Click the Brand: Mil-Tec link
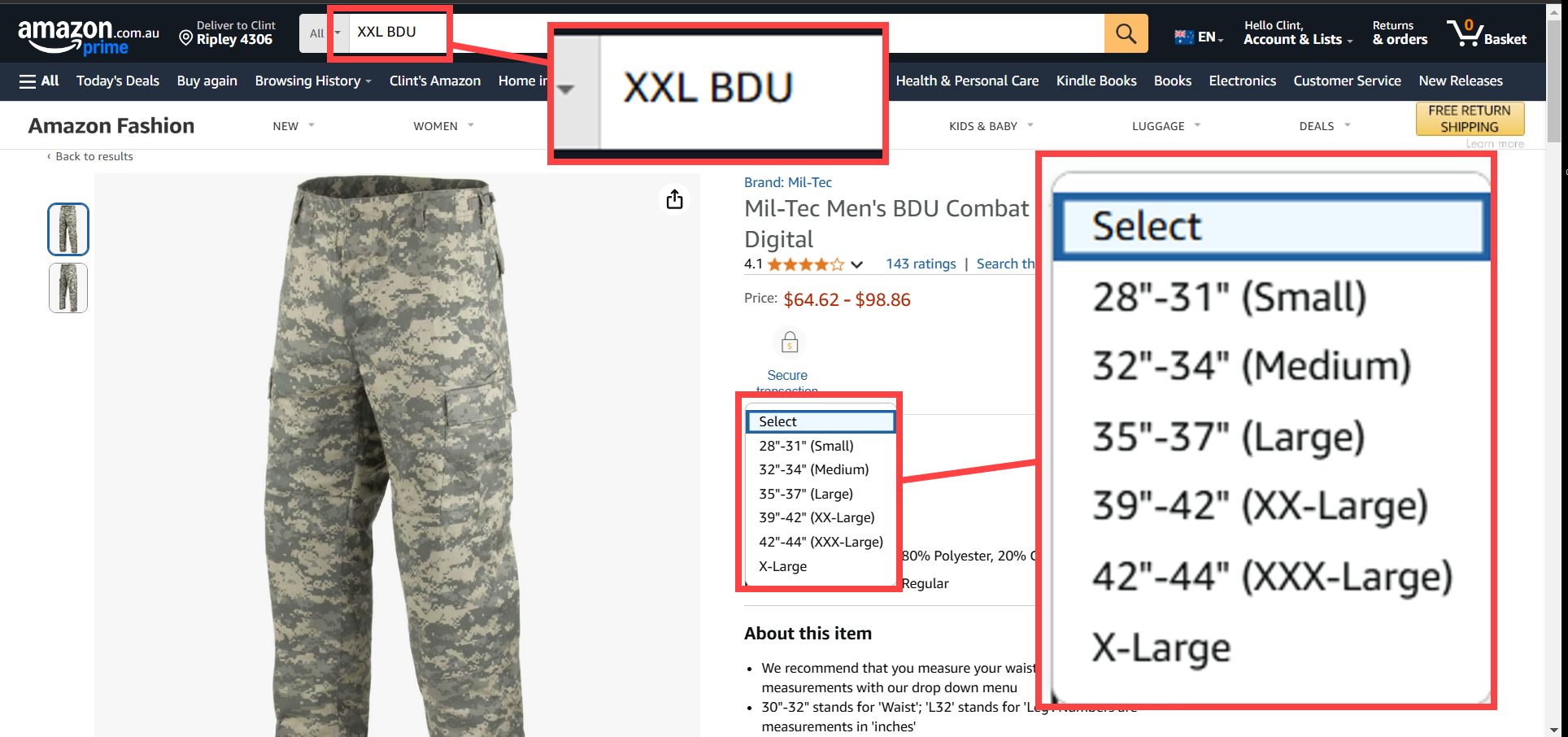Image resolution: width=1568 pixels, height=737 pixels. 788,182
